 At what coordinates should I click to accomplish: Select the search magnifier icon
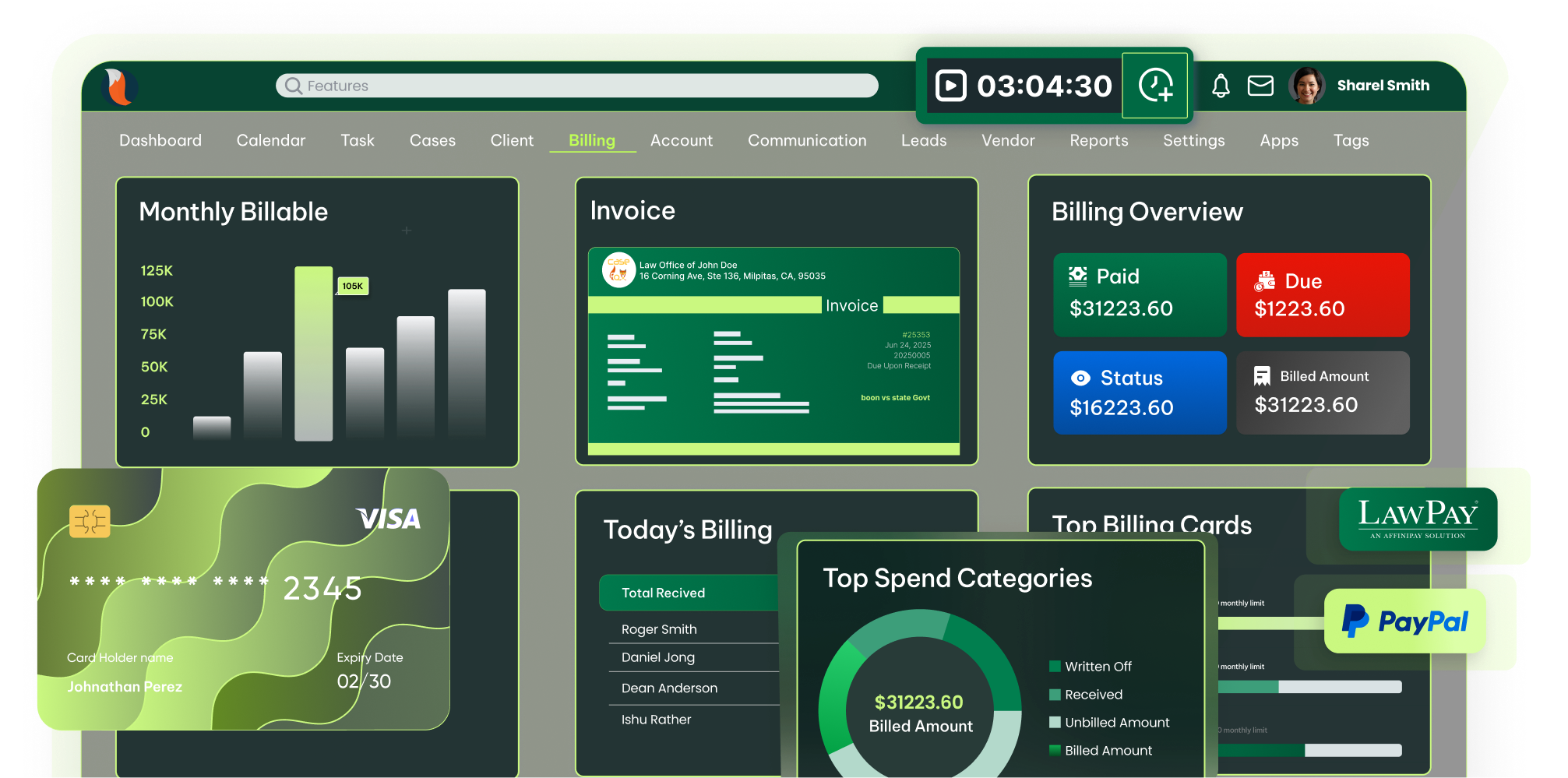click(x=292, y=86)
